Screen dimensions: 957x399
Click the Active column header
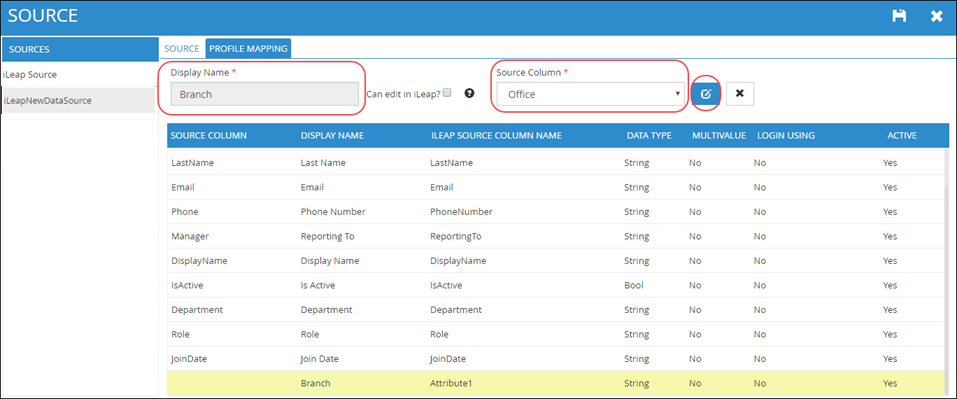click(902, 135)
